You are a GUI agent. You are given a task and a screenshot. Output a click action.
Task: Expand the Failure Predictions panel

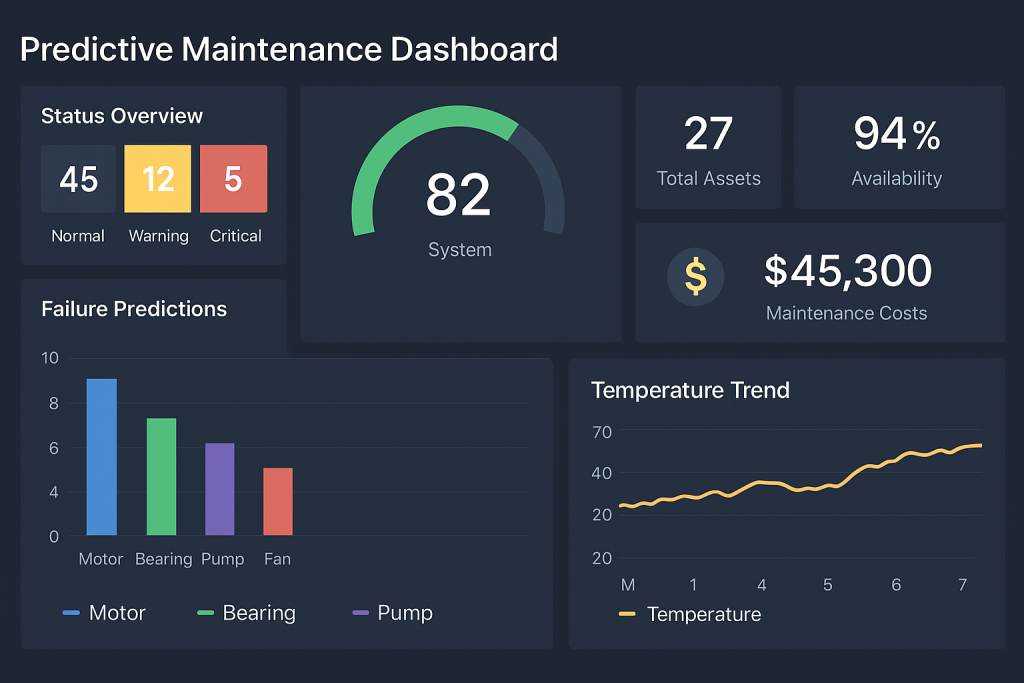click(x=132, y=309)
